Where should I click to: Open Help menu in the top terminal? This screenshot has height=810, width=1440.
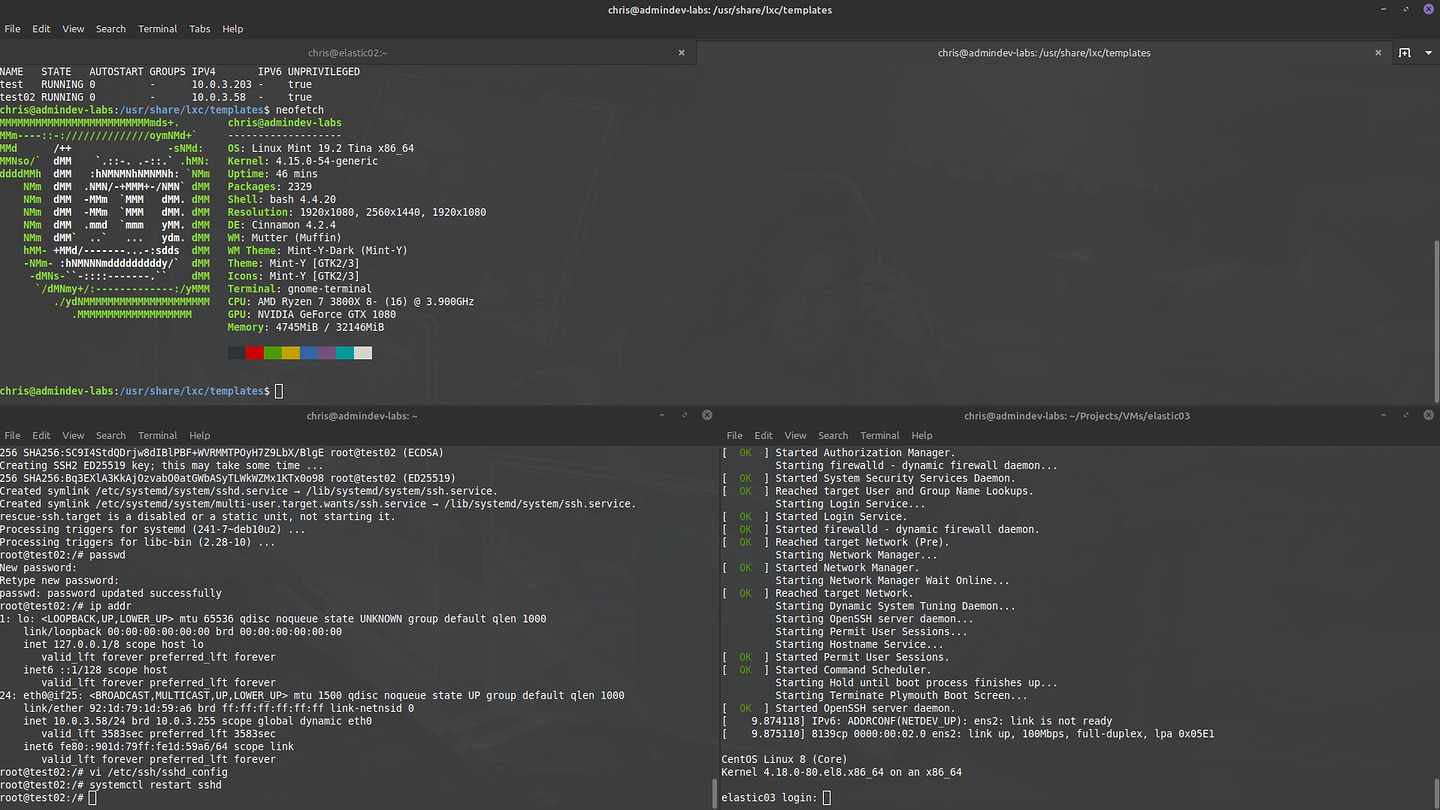[x=233, y=29]
